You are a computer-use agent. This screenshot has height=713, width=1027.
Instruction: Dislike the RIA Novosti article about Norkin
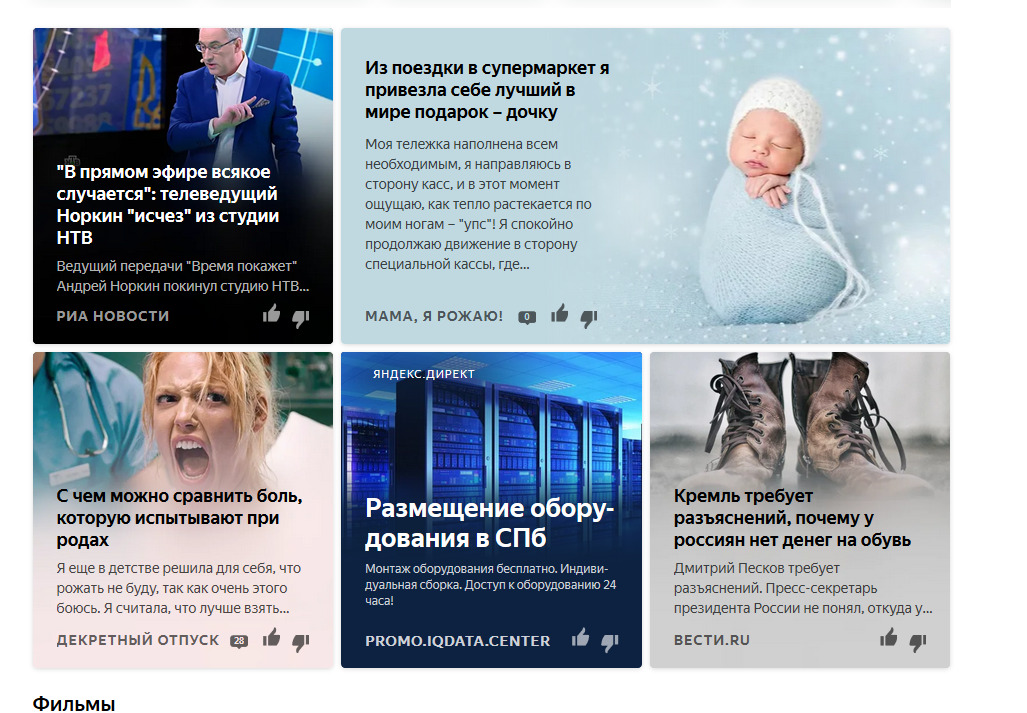(301, 318)
